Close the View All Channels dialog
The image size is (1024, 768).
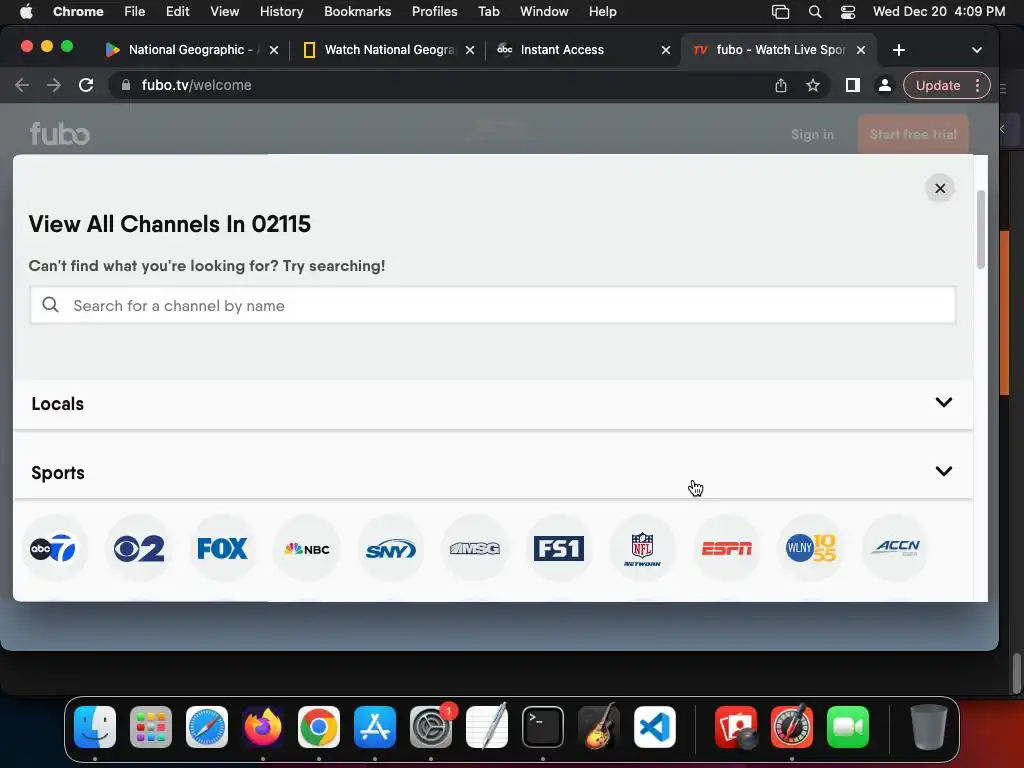coord(940,188)
